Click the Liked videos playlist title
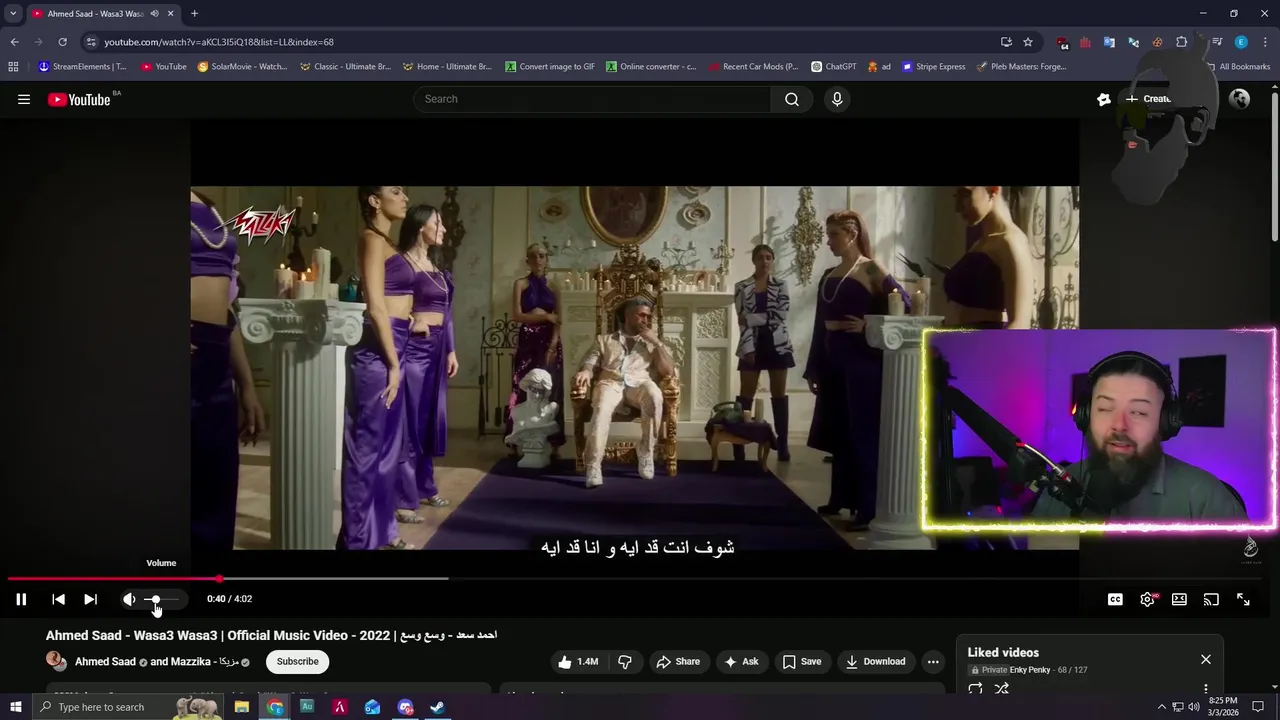The image size is (1280, 720). (1003, 652)
